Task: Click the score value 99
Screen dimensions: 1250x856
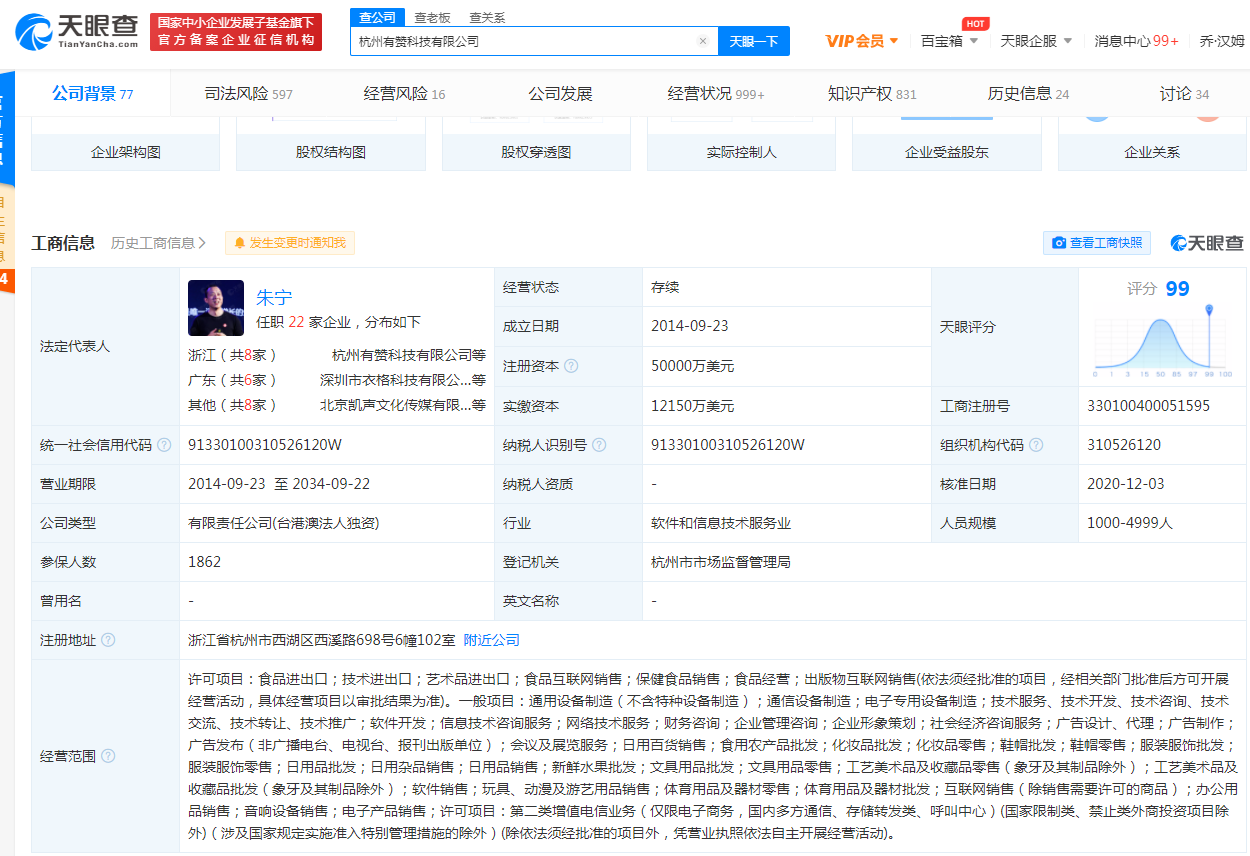Action: [x=1178, y=289]
